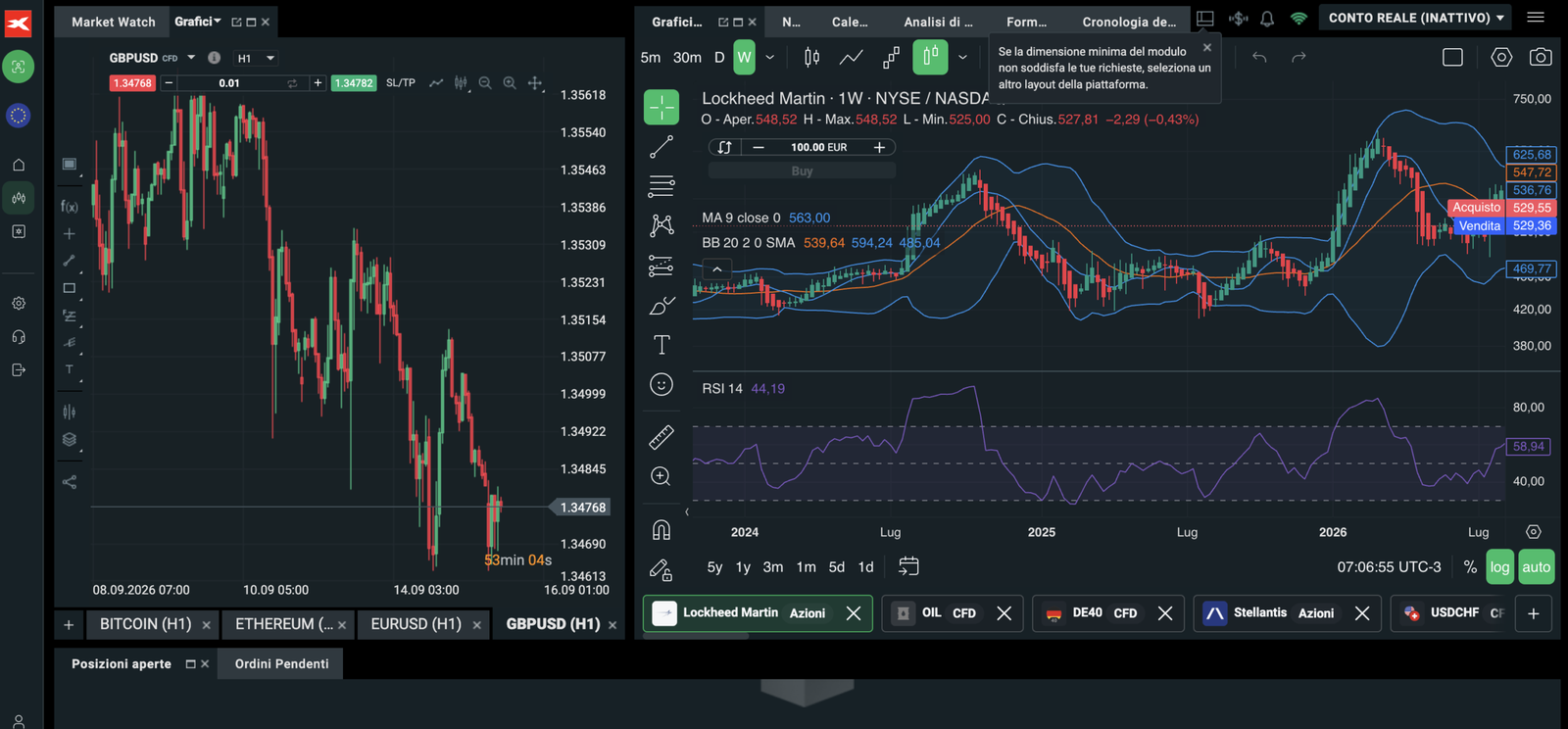Open the f(x) indicators tool in GBPUSD chart
The image size is (1568, 729).
69,206
